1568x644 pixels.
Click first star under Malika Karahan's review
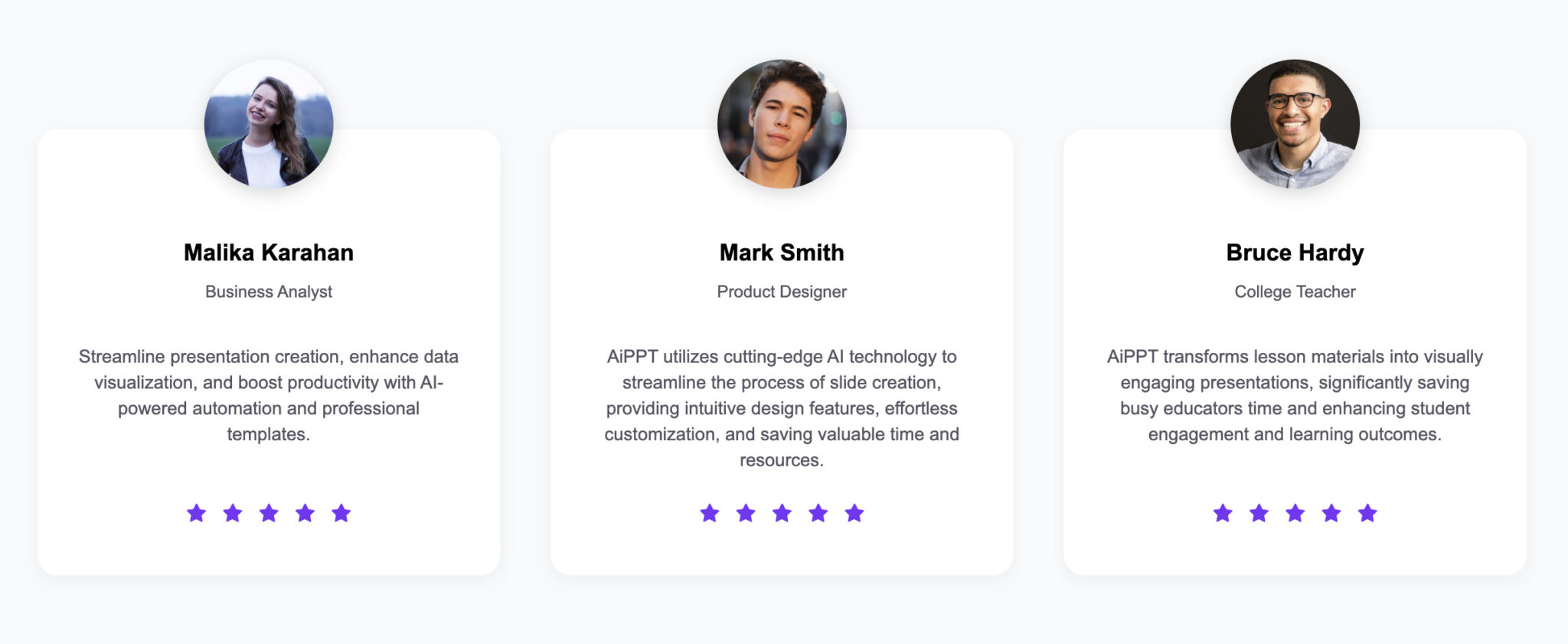pyautogui.click(x=197, y=513)
